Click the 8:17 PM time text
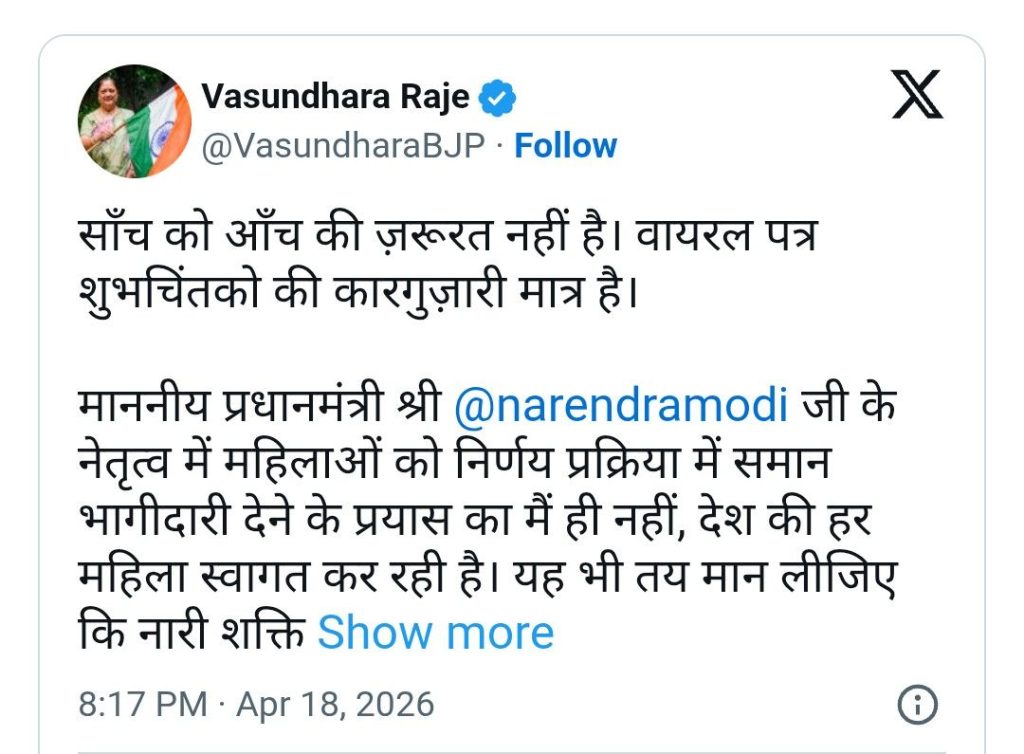The width and height of the screenshot is (1024, 754). pyautogui.click(x=142, y=704)
